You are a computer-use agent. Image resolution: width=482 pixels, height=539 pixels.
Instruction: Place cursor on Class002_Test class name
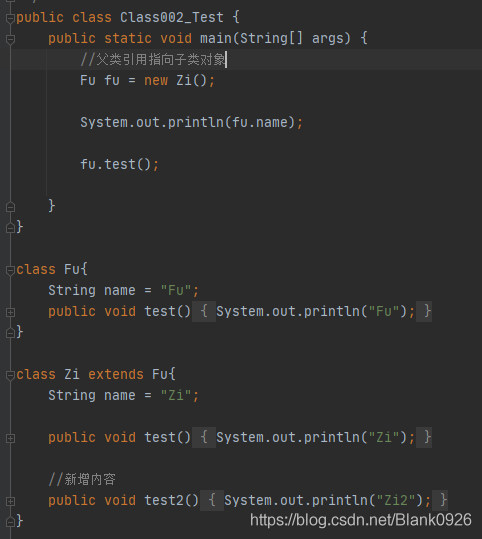172,17
